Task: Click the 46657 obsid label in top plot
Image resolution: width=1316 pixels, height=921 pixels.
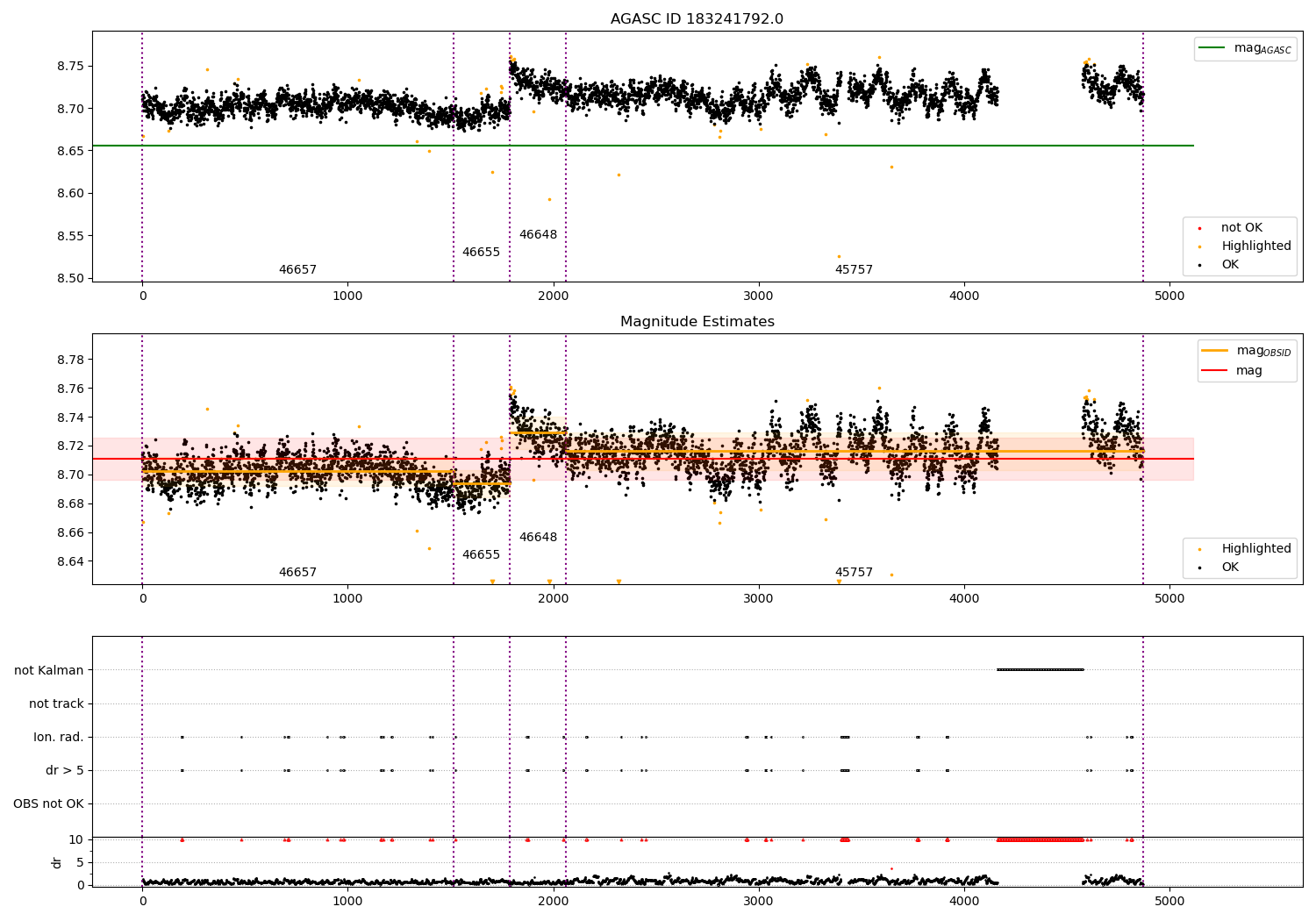Action: tap(297, 270)
